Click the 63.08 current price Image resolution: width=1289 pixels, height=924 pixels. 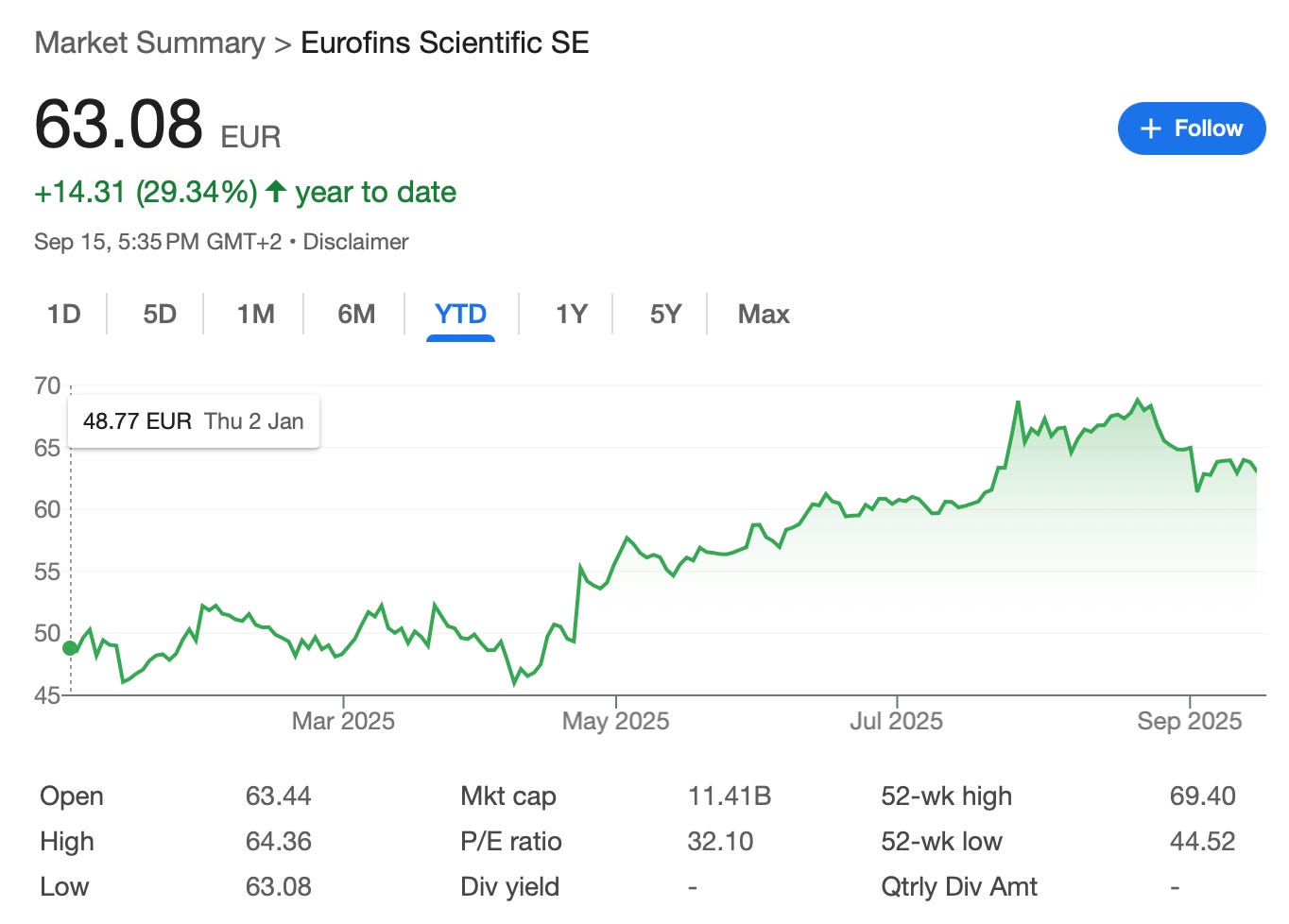point(118,124)
